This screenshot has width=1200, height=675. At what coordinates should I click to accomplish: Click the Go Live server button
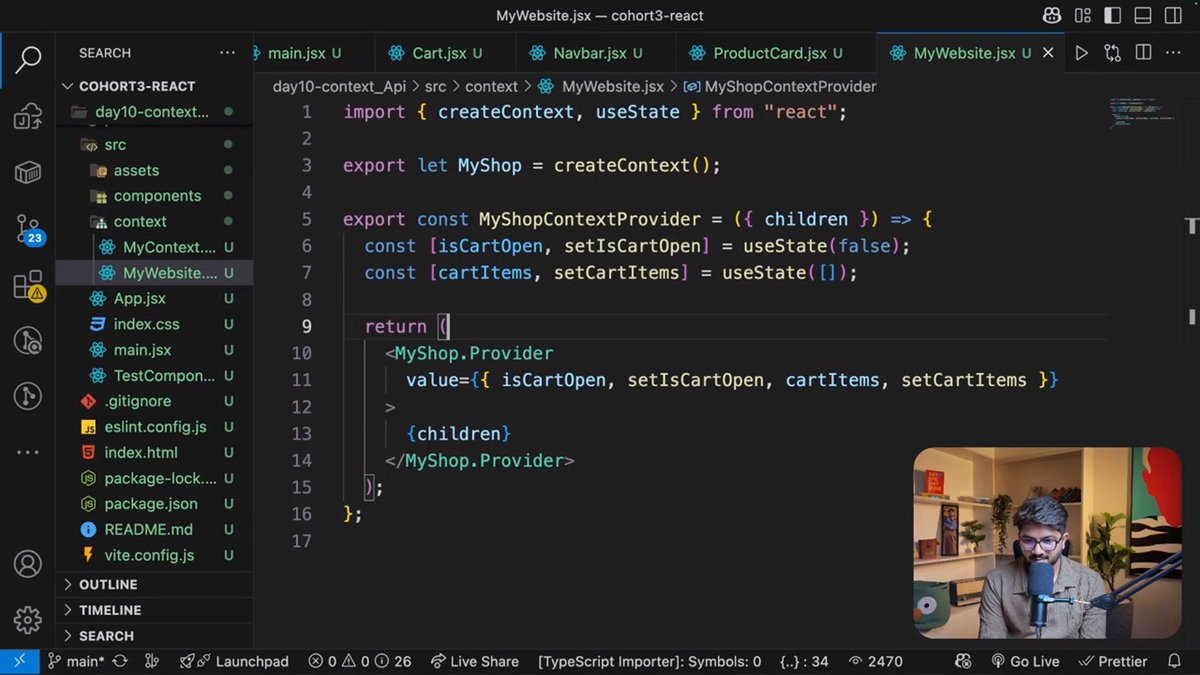coord(1025,661)
